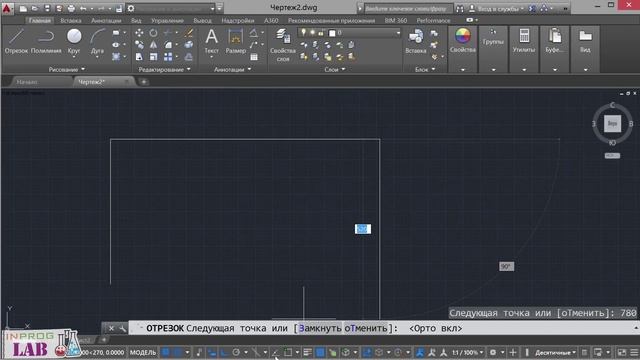
Task: Click the Print icon in quick access toolbar
Action: [x=71, y=8]
